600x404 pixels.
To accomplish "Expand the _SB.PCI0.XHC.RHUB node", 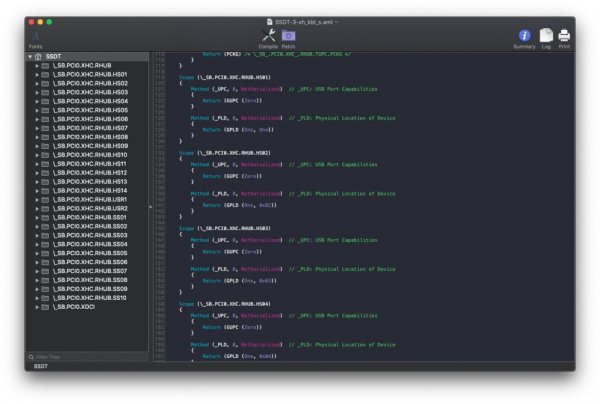I will [x=37, y=66].
